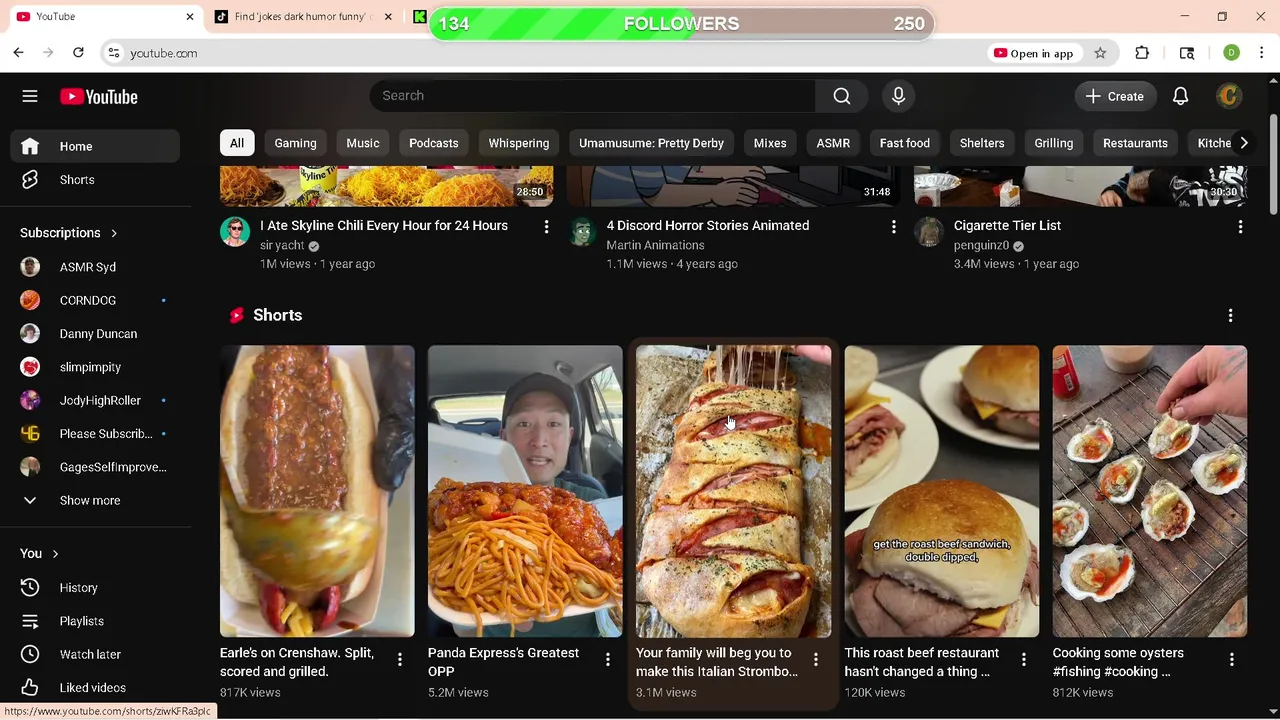Image resolution: width=1280 pixels, height=720 pixels.
Task: Open the browser extensions puzzle icon
Action: pyautogui.click(x=1142, y=53)
